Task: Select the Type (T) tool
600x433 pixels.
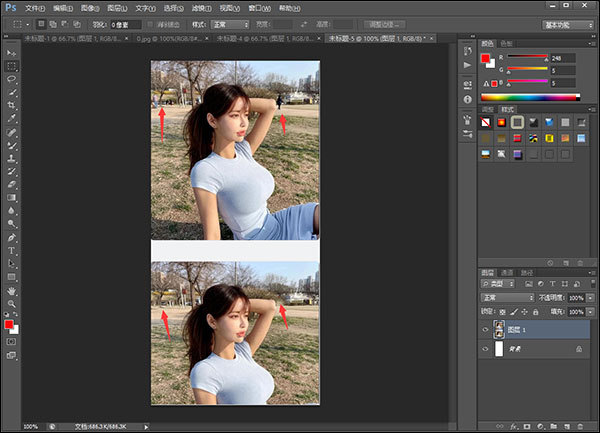Action: [12, 250]
